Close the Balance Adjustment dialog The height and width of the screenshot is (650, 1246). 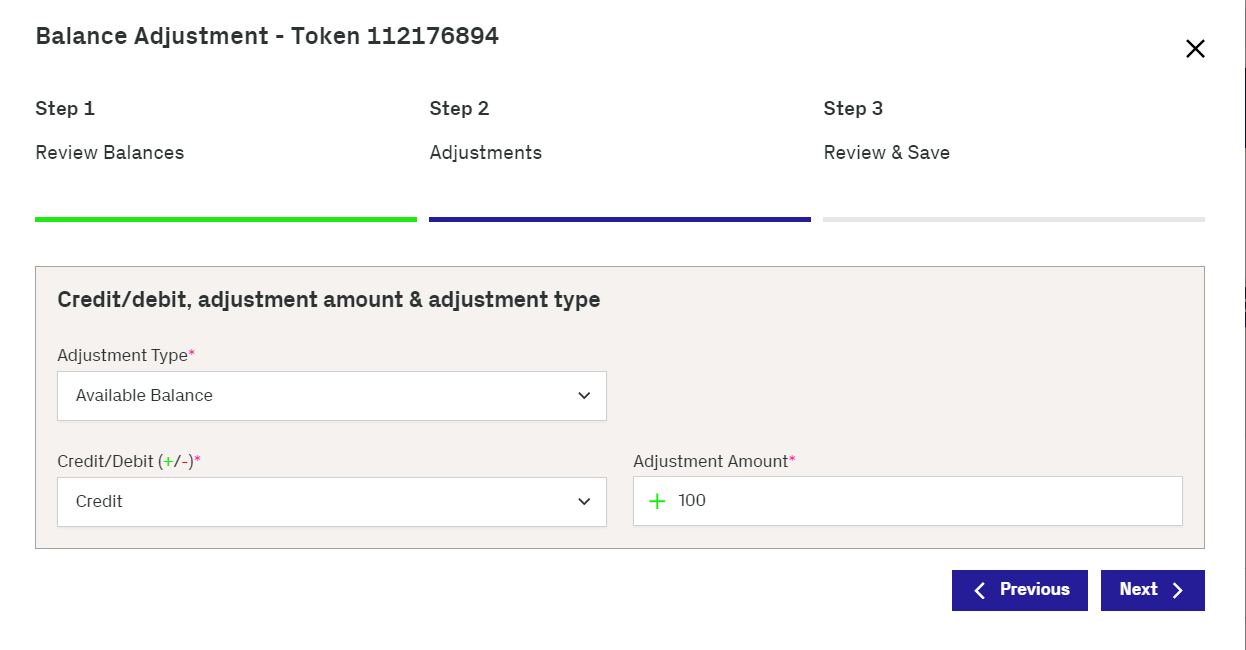coord(1195,49)
